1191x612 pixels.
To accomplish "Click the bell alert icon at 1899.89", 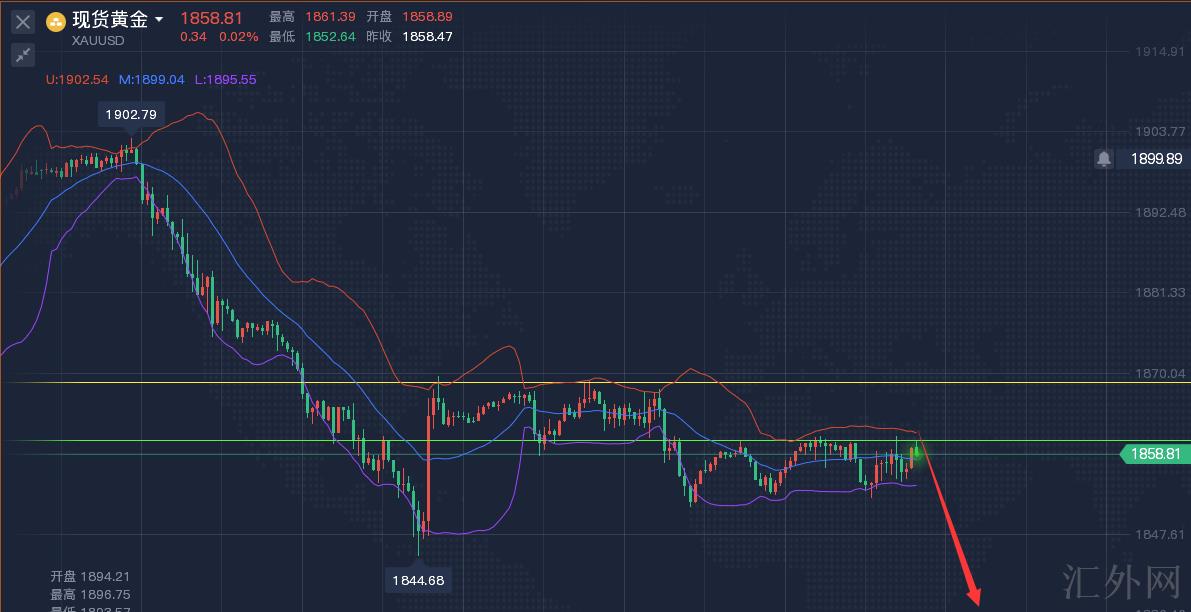I will coord(1103,159).
